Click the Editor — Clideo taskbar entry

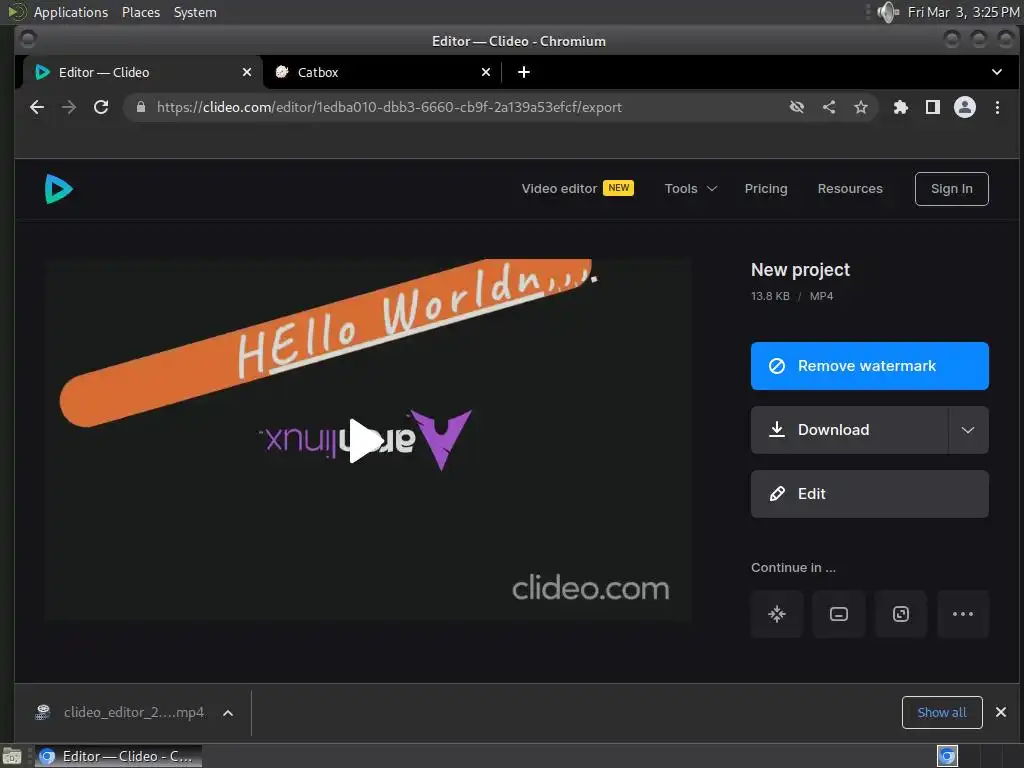click(x=118, y=756)
